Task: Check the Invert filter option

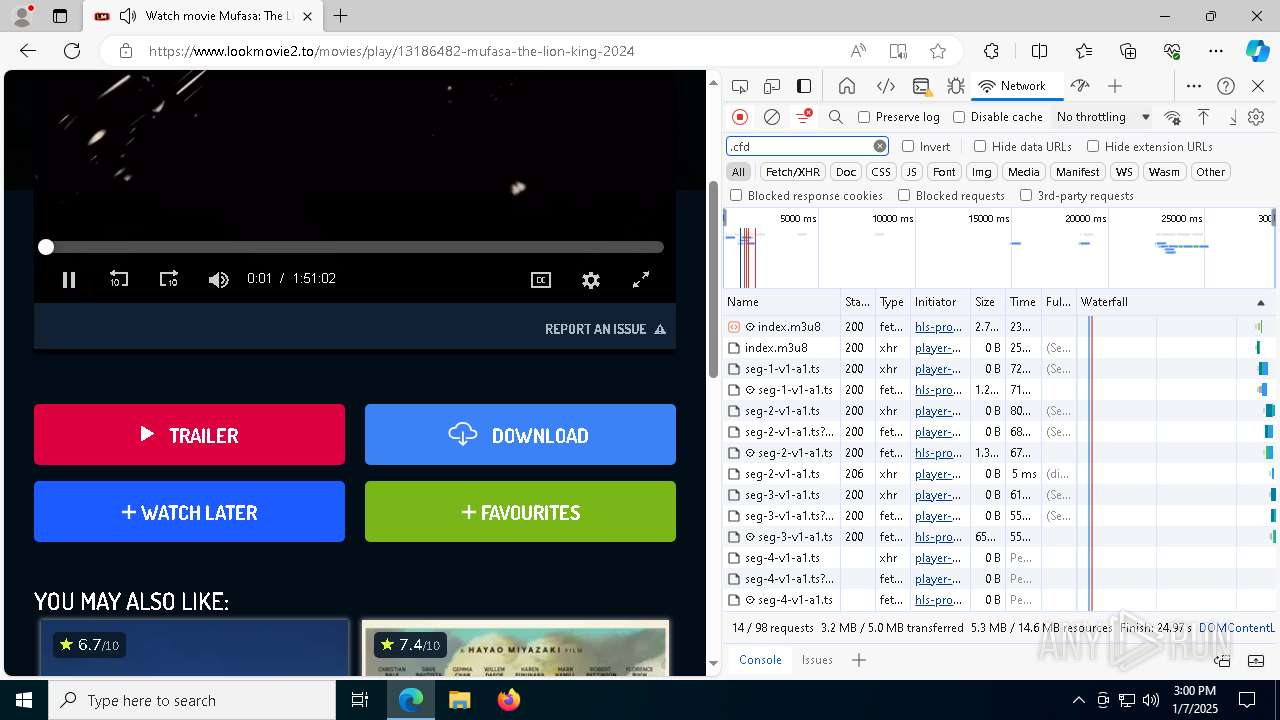Action: tap(908, 146)
